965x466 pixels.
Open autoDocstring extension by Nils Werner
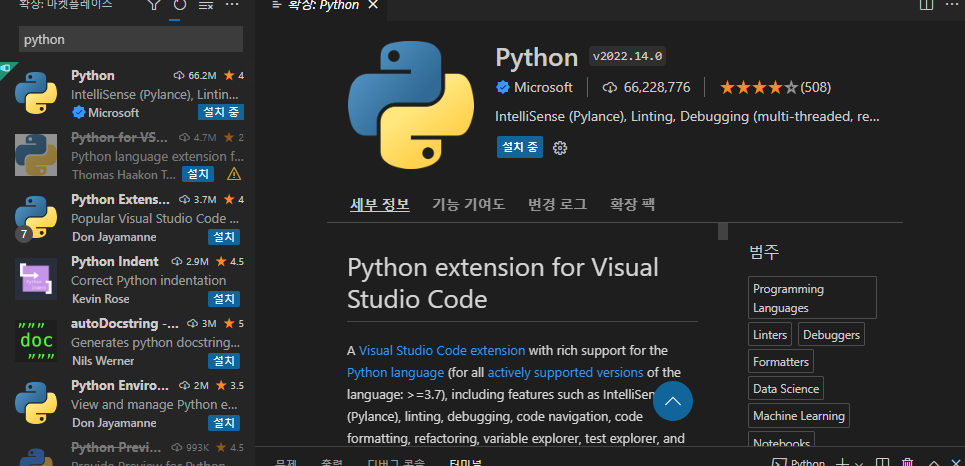(127, 342)
